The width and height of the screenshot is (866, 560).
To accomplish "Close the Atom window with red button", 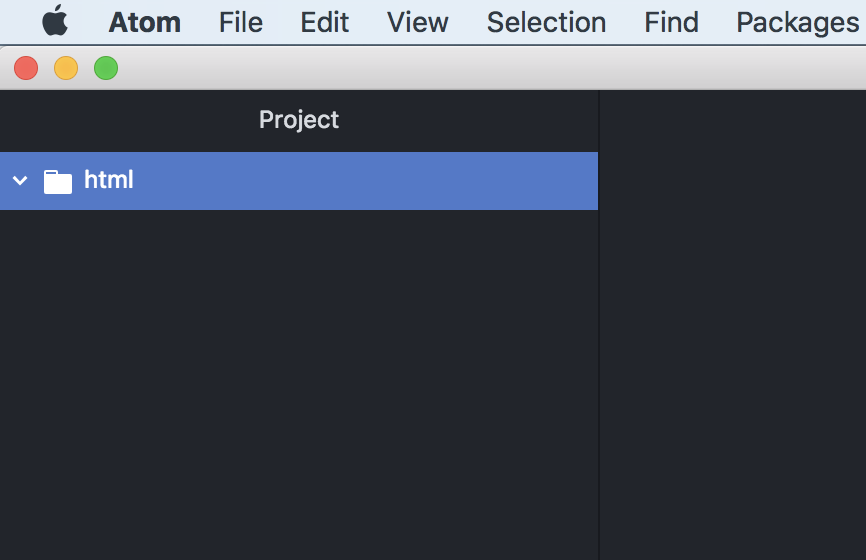I will tap(26, 68).
